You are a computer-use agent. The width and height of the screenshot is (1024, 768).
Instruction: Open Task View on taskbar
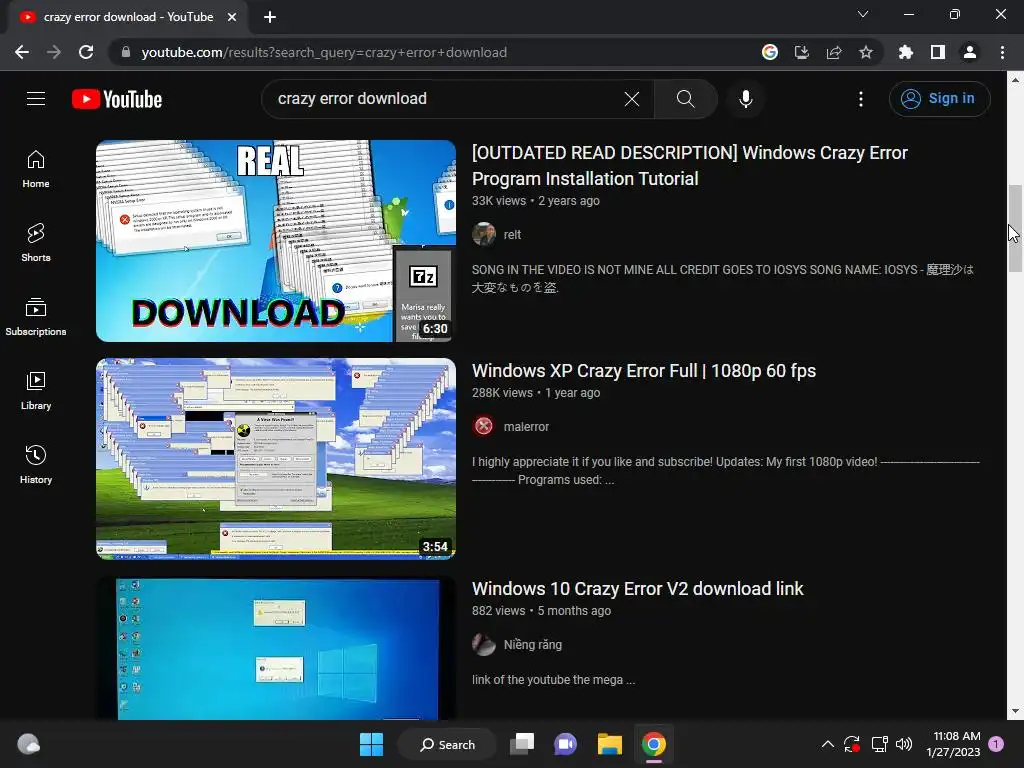522,744
